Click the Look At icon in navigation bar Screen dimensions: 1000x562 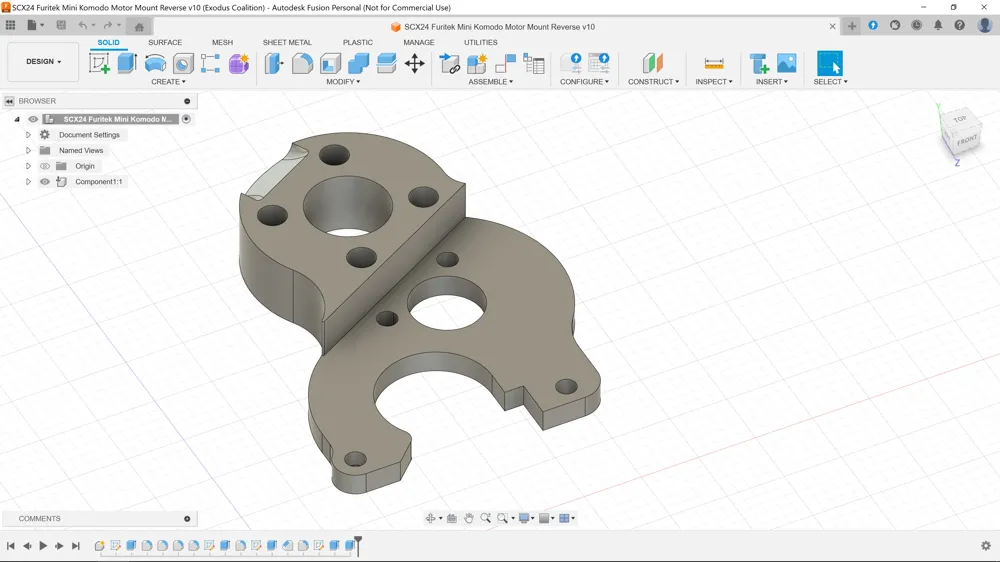click(452, 518)
